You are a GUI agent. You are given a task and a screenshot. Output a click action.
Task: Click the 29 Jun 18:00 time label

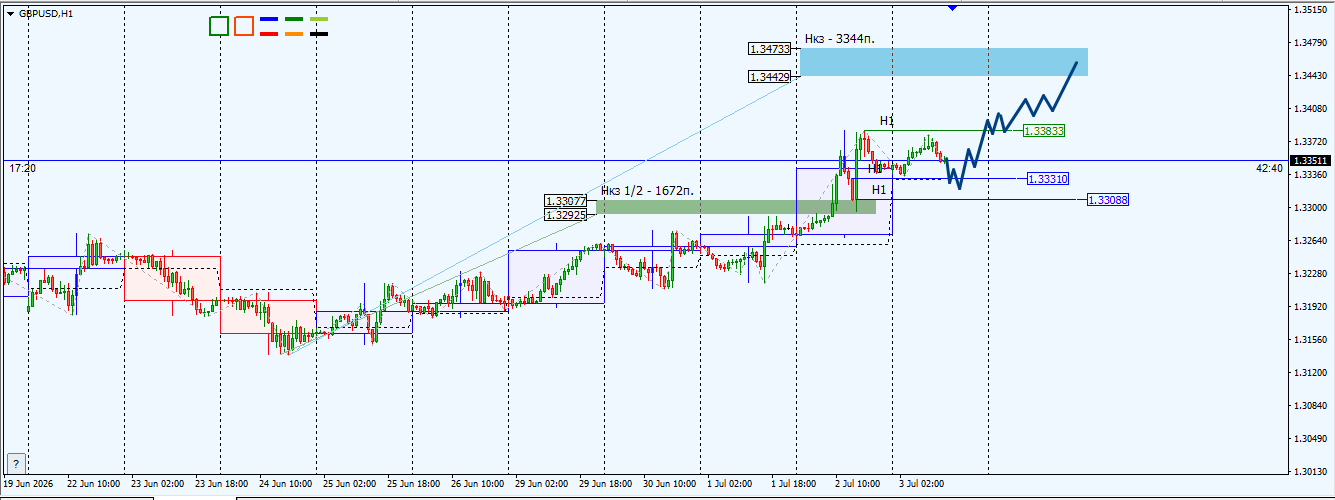605,483
